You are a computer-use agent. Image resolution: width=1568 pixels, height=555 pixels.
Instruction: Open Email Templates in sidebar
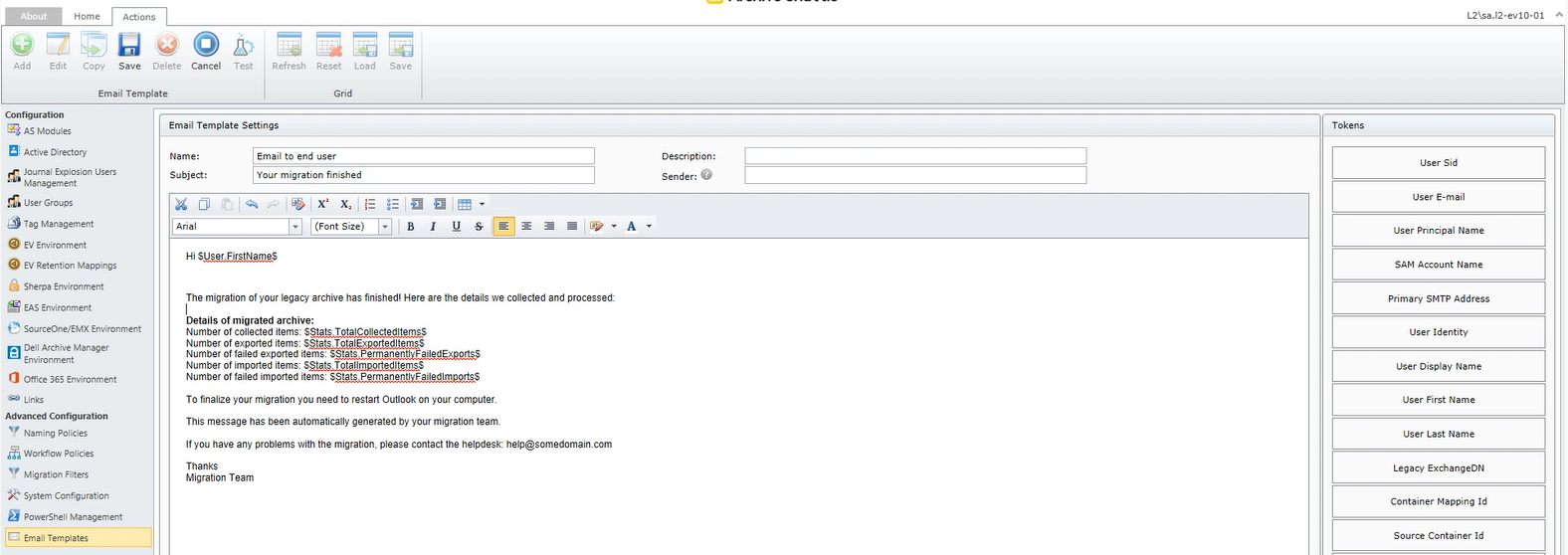78,538
